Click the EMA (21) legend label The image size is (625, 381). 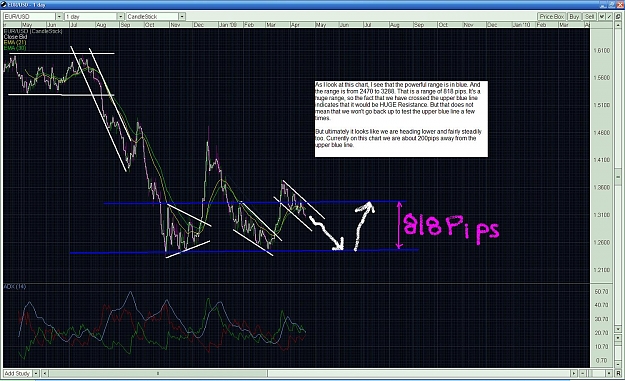(x=15, y=42)
